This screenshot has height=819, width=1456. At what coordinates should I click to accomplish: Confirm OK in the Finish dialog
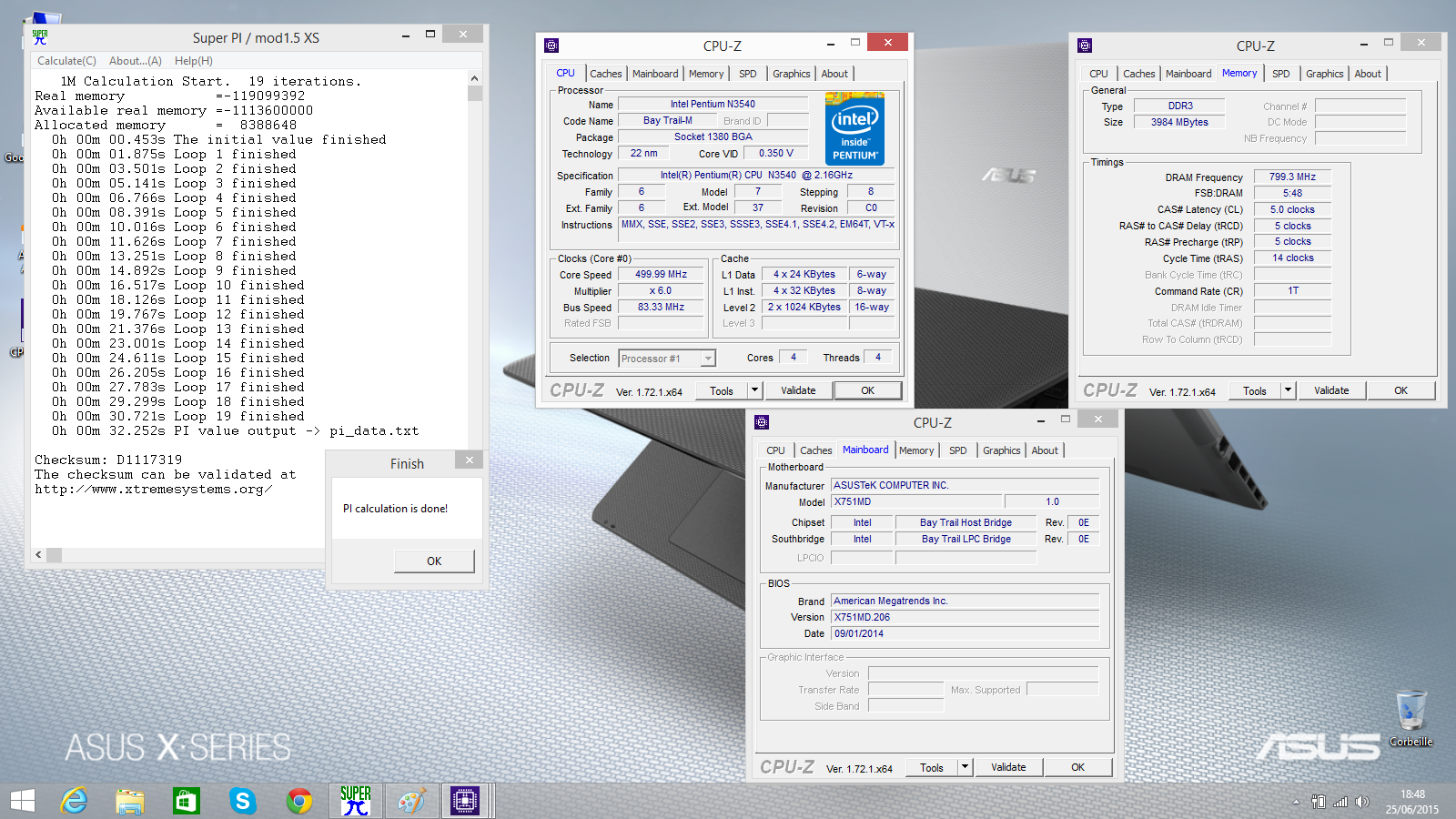pyautogui.click(x=434, y=561)
